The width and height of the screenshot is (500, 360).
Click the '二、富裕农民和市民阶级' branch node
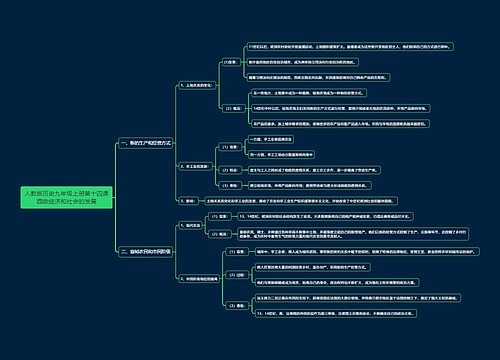click(x=146, y=251)
